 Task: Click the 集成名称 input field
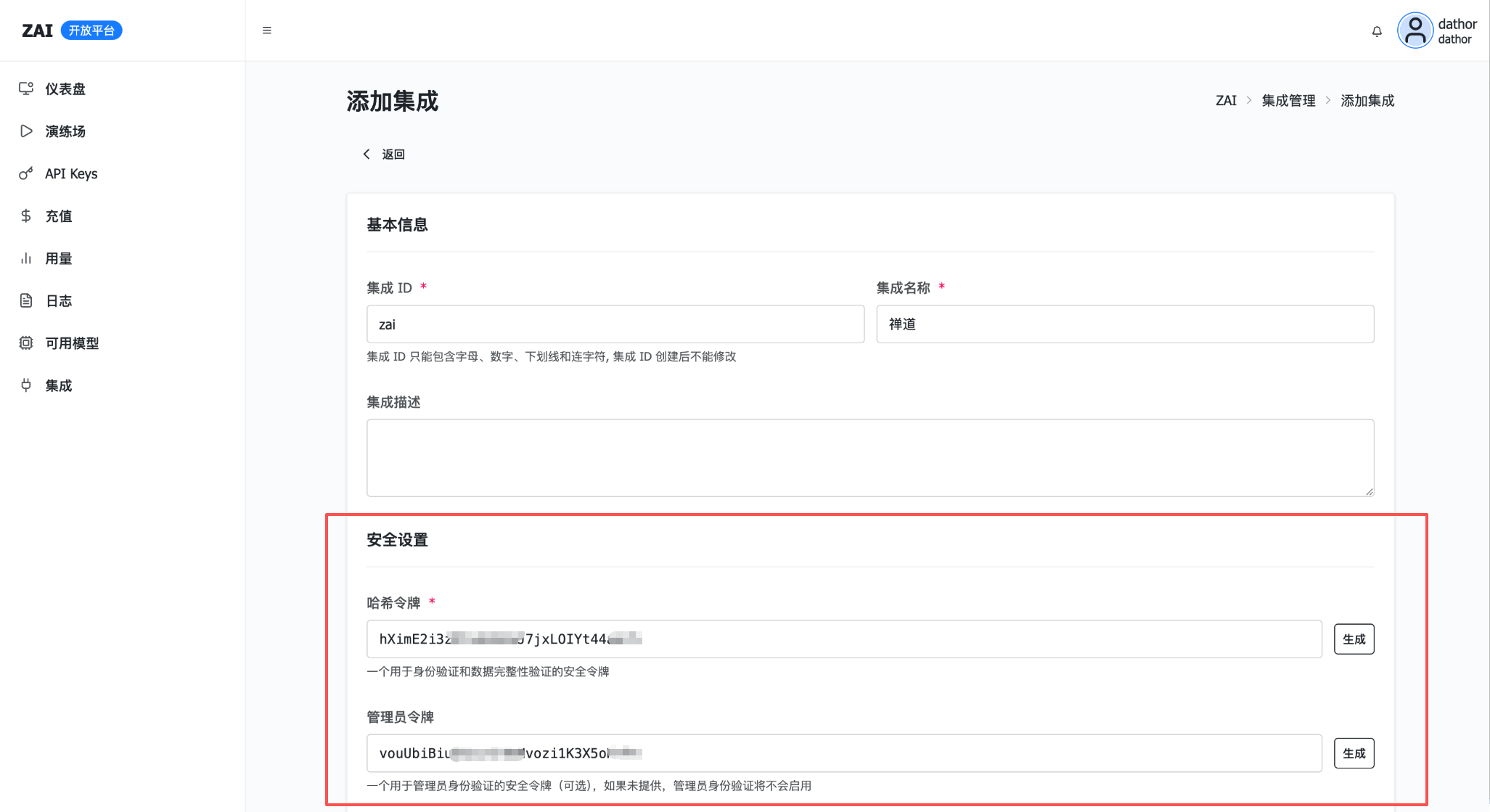[1124, 324]
